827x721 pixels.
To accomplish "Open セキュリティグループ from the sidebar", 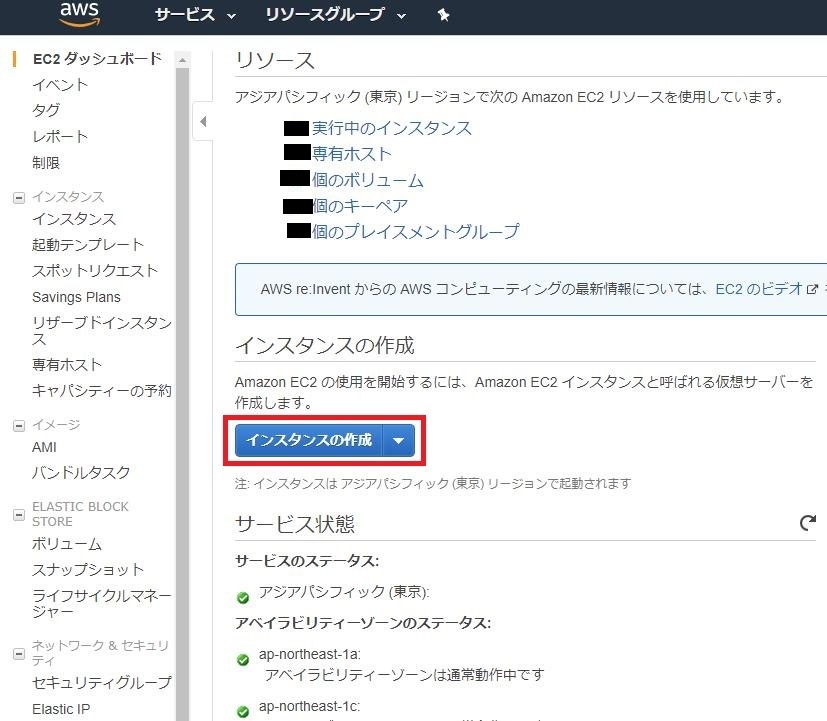I will 101,683.
